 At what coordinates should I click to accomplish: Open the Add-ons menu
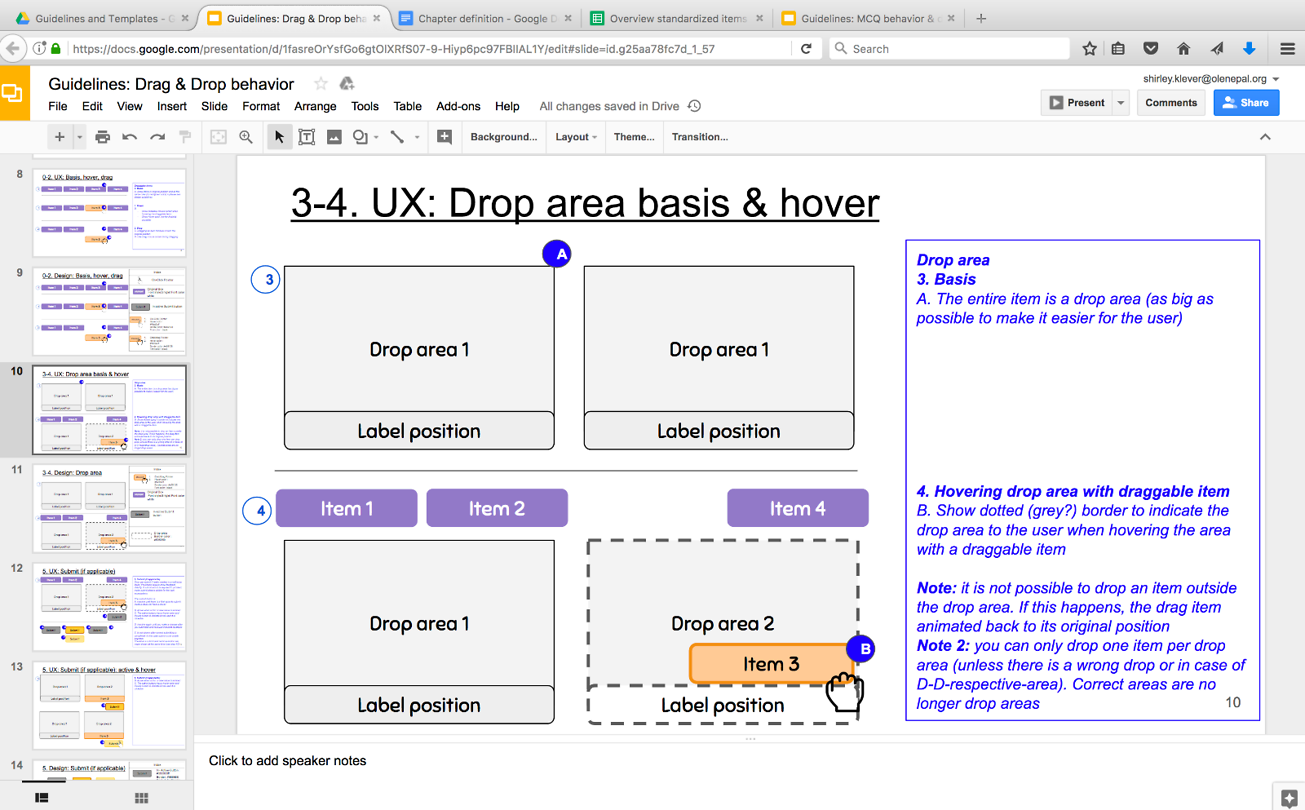click(458, 106)
